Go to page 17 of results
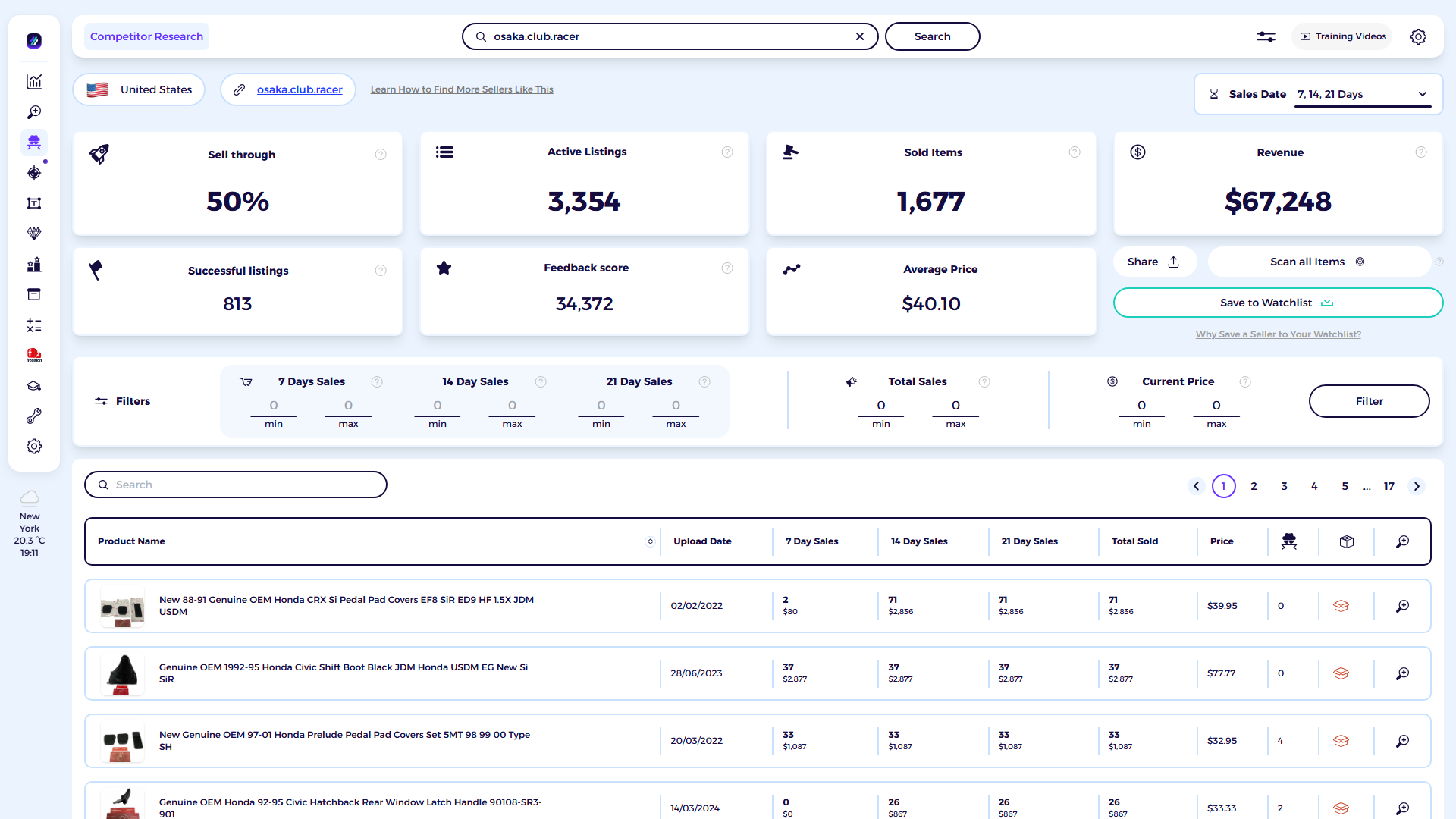The image size is (1456, 819). (x=1389, y=486)
